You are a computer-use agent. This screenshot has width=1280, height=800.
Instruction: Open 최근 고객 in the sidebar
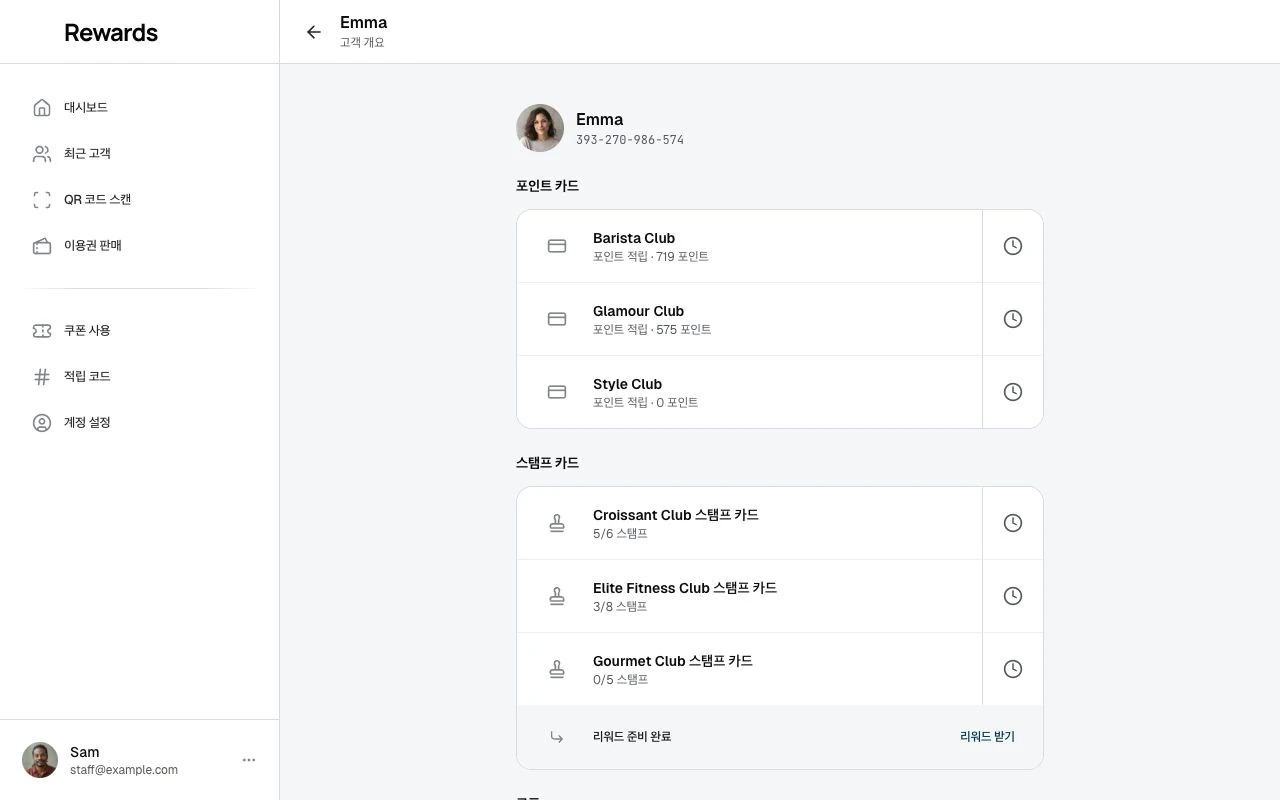pyautogui.click(x=140, y=153)
